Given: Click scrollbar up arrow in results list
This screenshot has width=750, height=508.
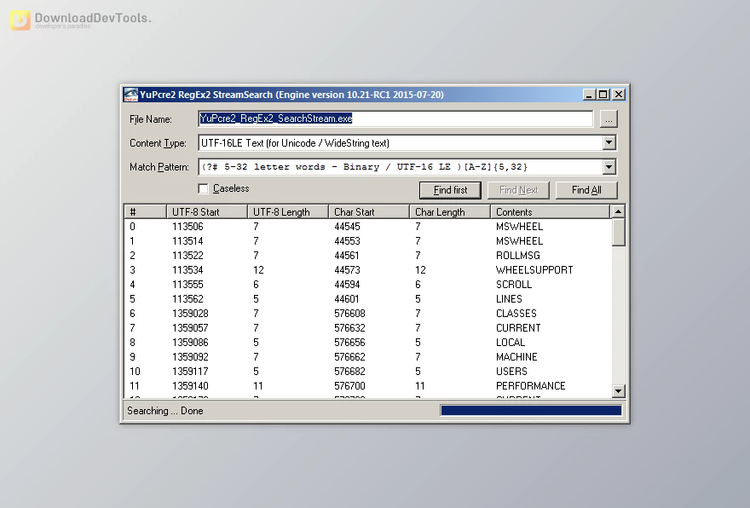Looking at the screenshot, I should point(618,211).
